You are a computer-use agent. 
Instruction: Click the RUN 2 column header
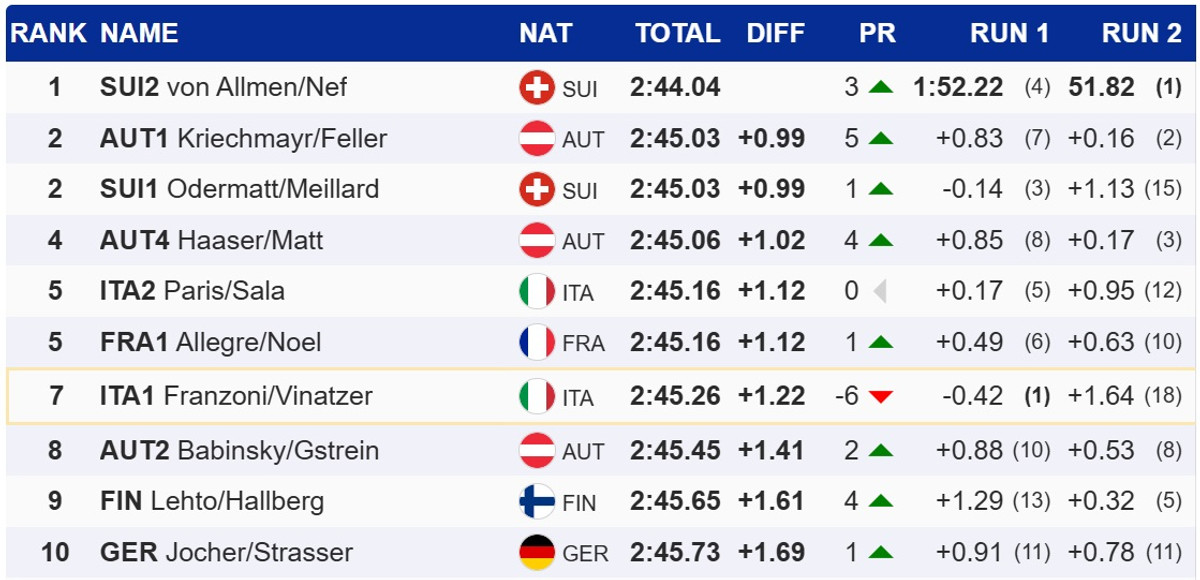click(1141, 33)
